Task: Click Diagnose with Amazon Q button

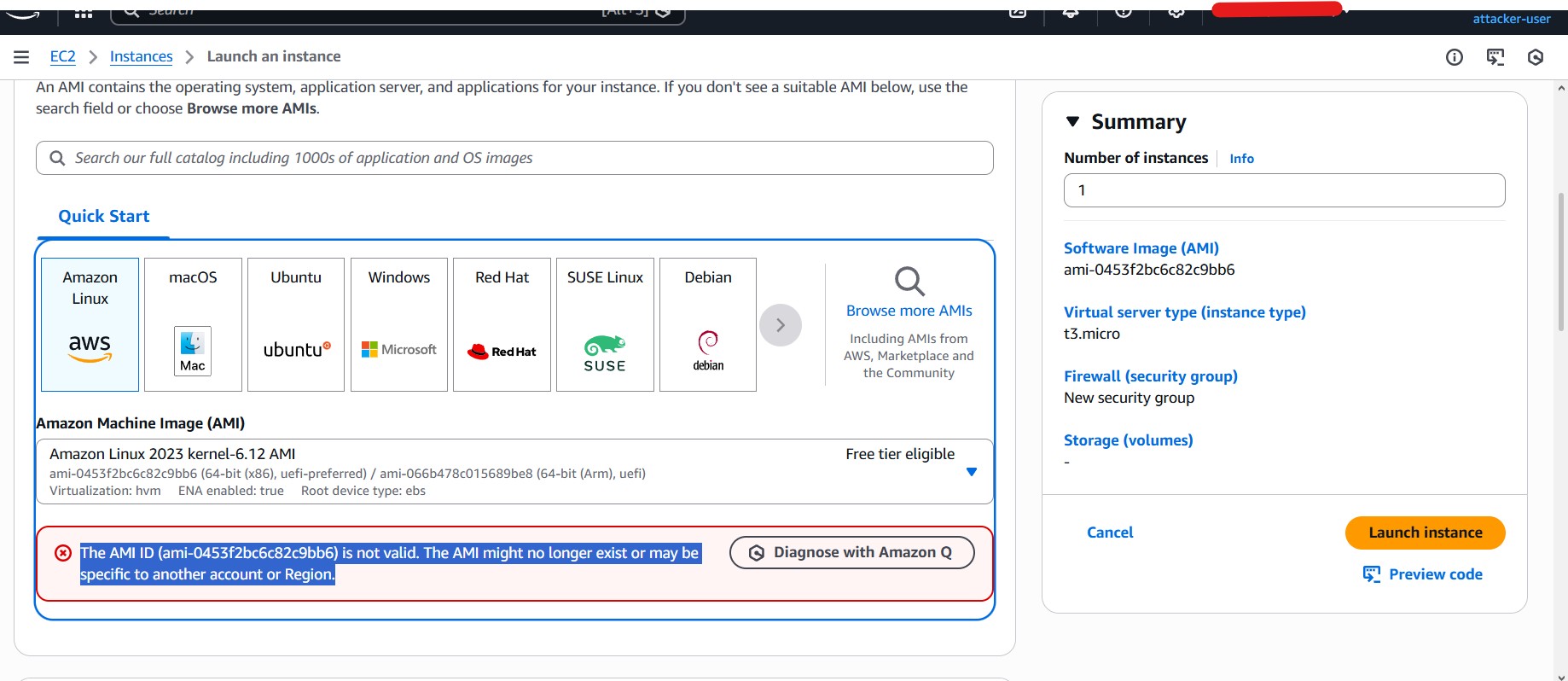Action: tap(851, 552)
